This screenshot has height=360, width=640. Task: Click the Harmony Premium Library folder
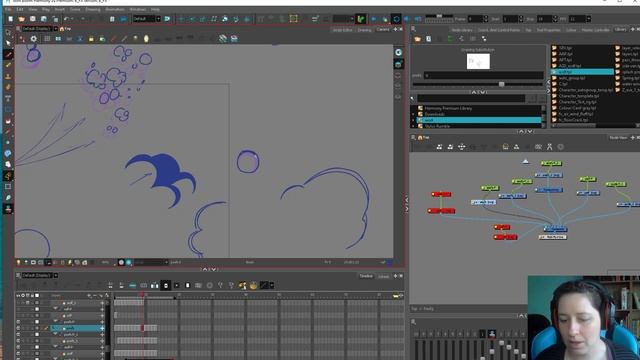tap(448, 108)
